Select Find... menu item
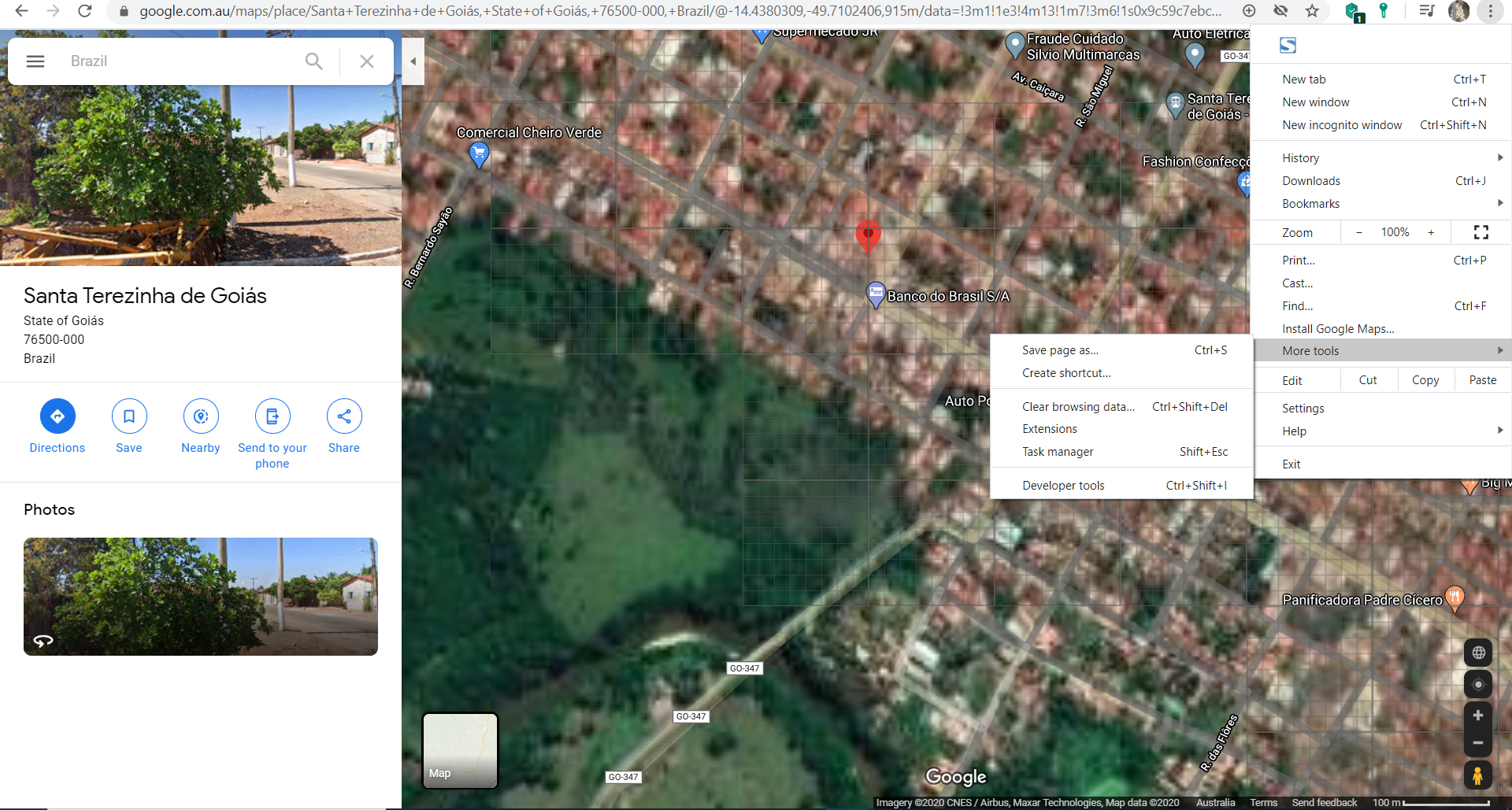Image resolution: width=1512 pixels, height=810 pixels. (1380, 306)
